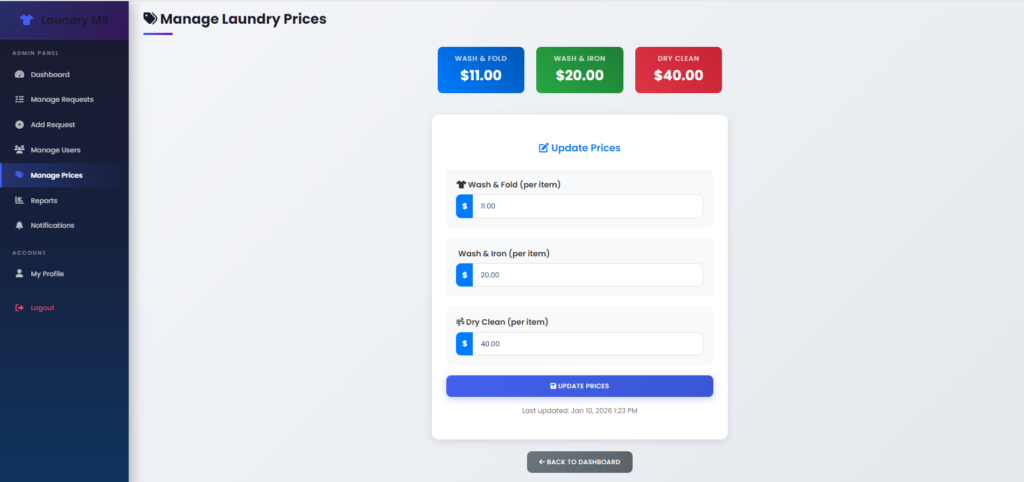Click the price tags icon beside page title

coord(150,18)
